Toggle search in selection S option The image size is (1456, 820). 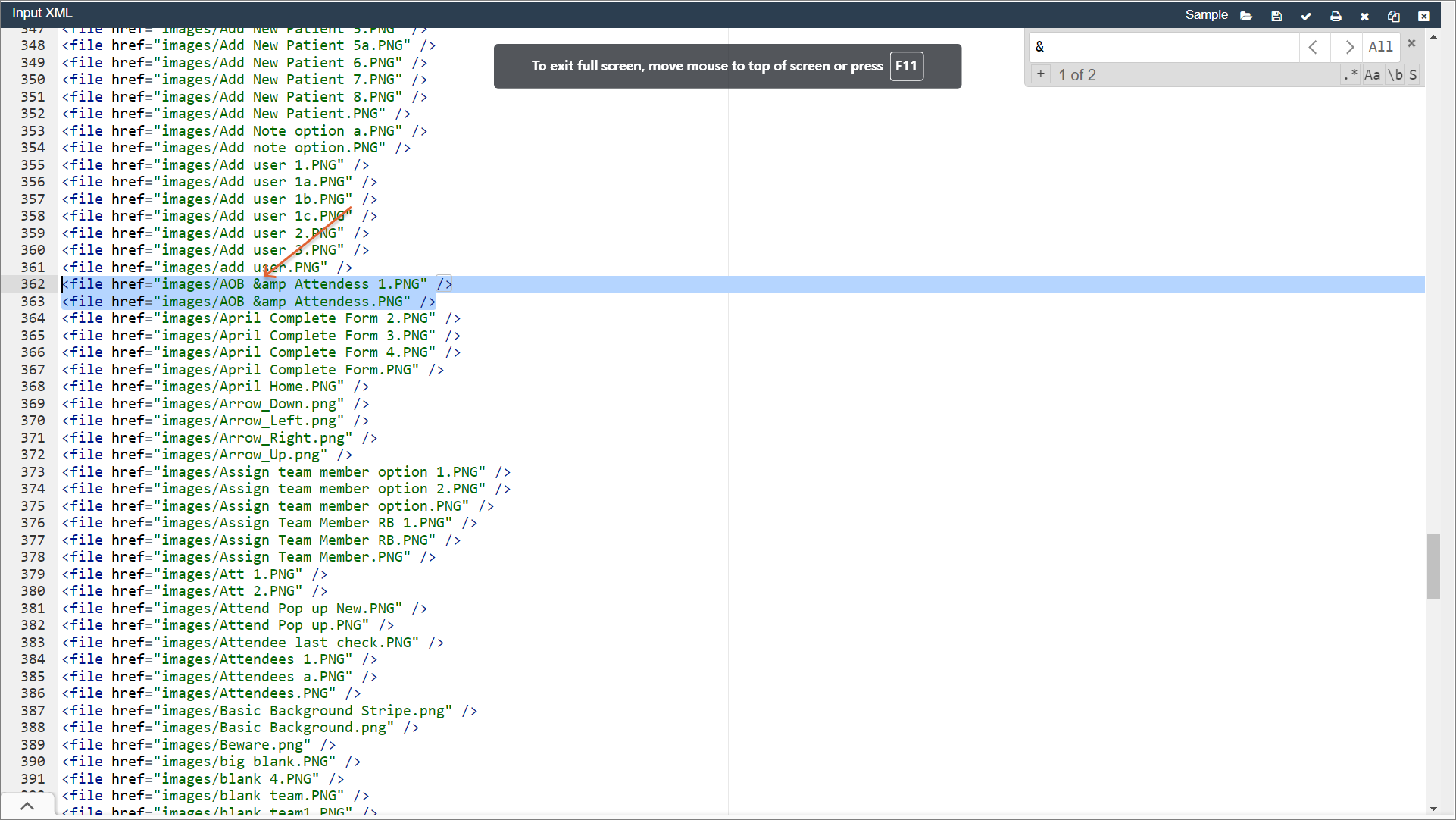point(1413,74)
